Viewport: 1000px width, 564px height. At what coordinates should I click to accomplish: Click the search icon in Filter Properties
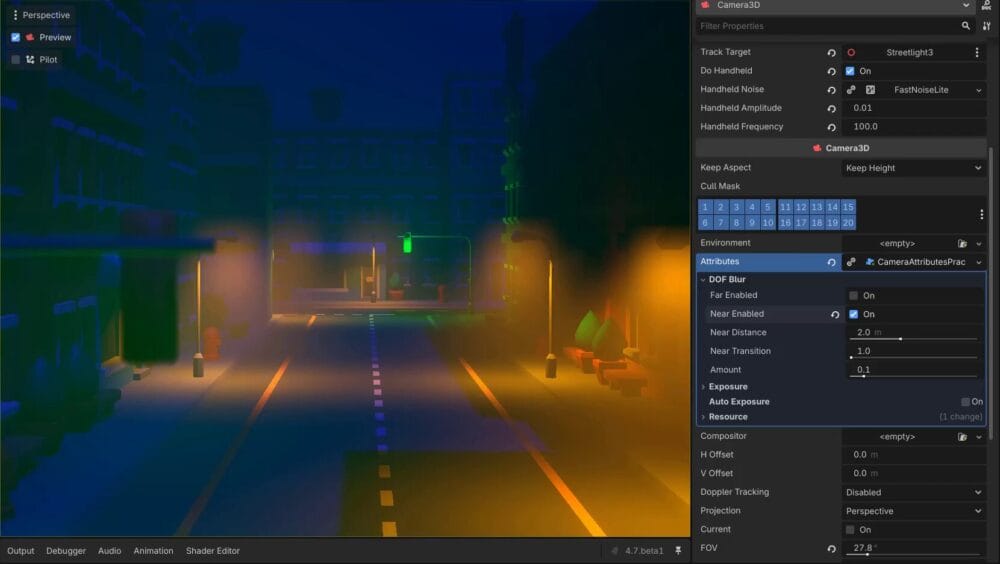[966, 26]
